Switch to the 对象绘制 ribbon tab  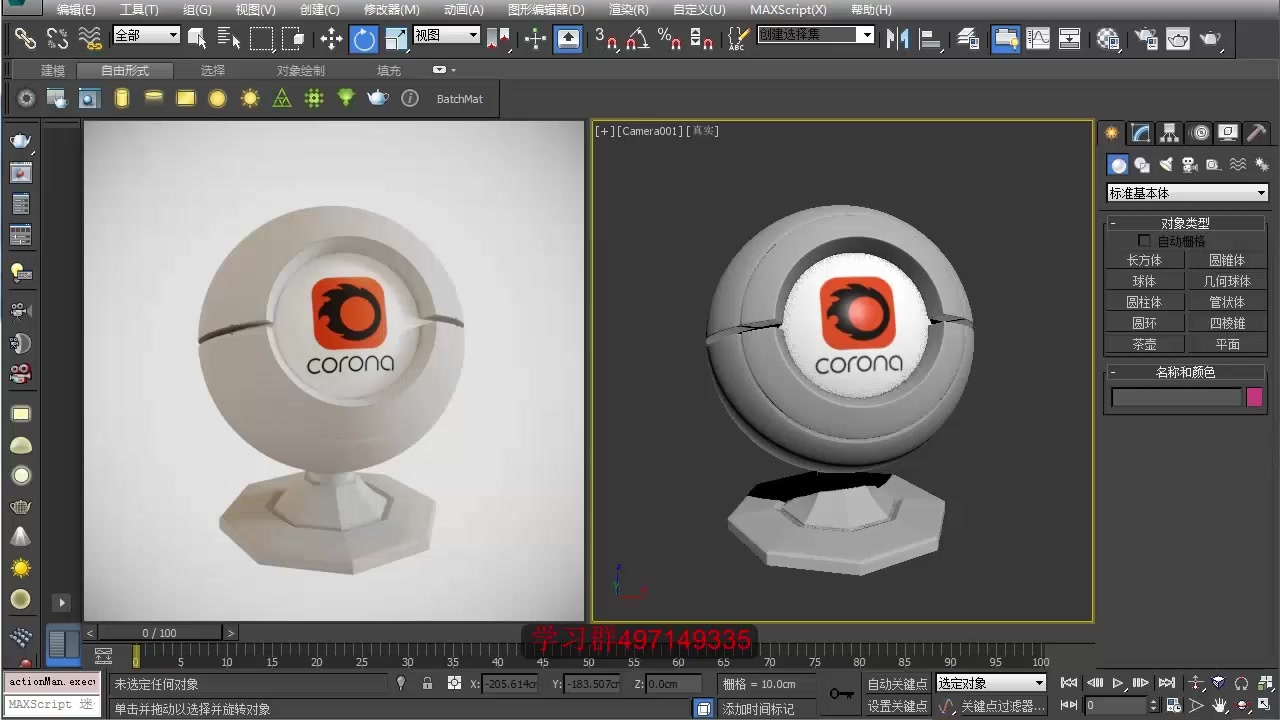(x=300, y=71)
